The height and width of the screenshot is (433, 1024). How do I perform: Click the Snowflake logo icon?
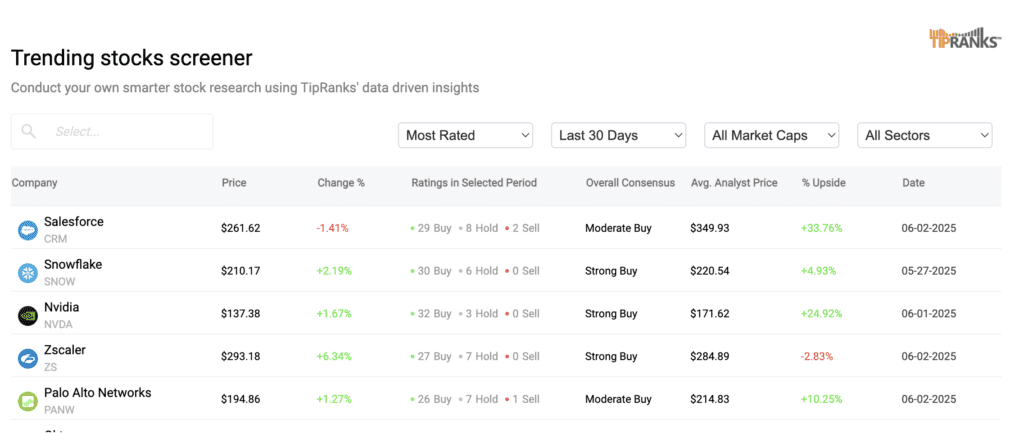(x=28, y=273)
